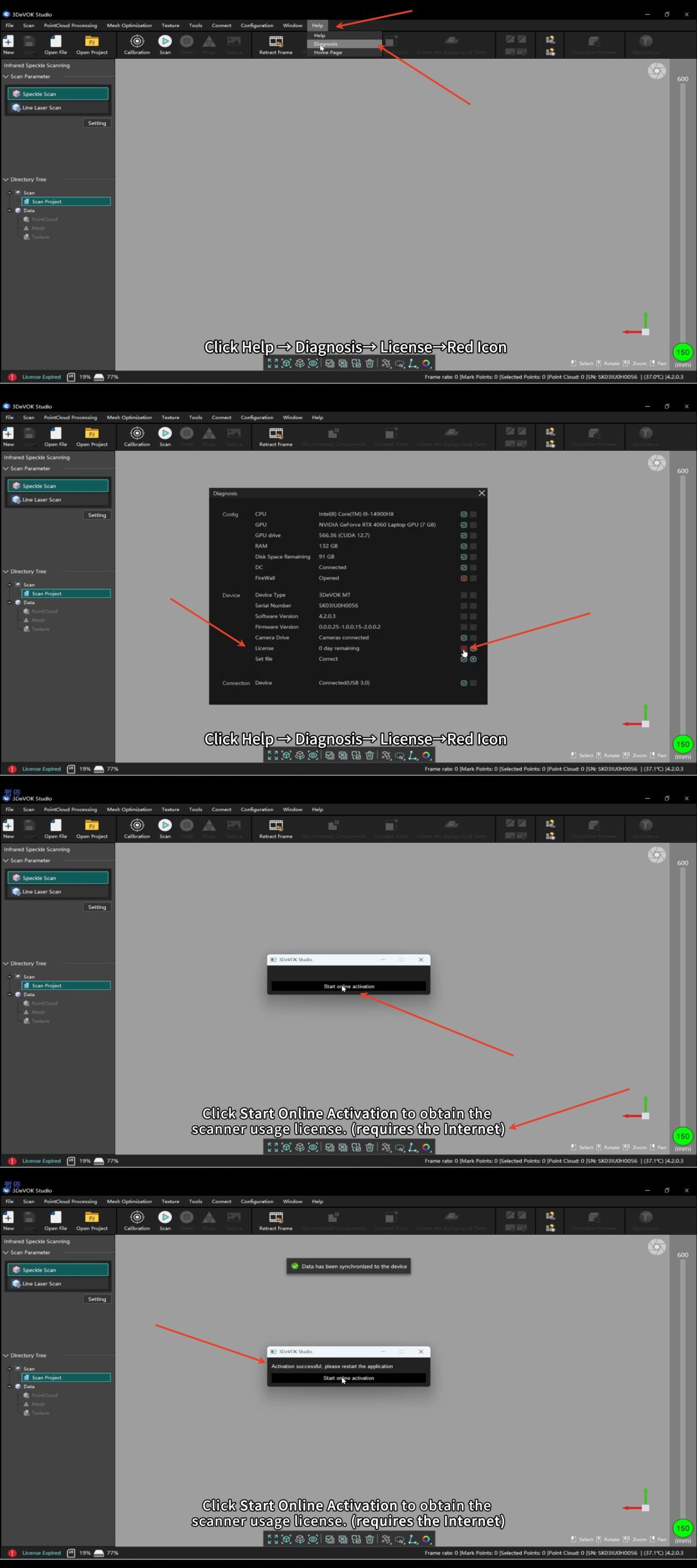Click the Setting button under scan modes
This screenshot has height=1568, width=697.
tap(97, 123)
